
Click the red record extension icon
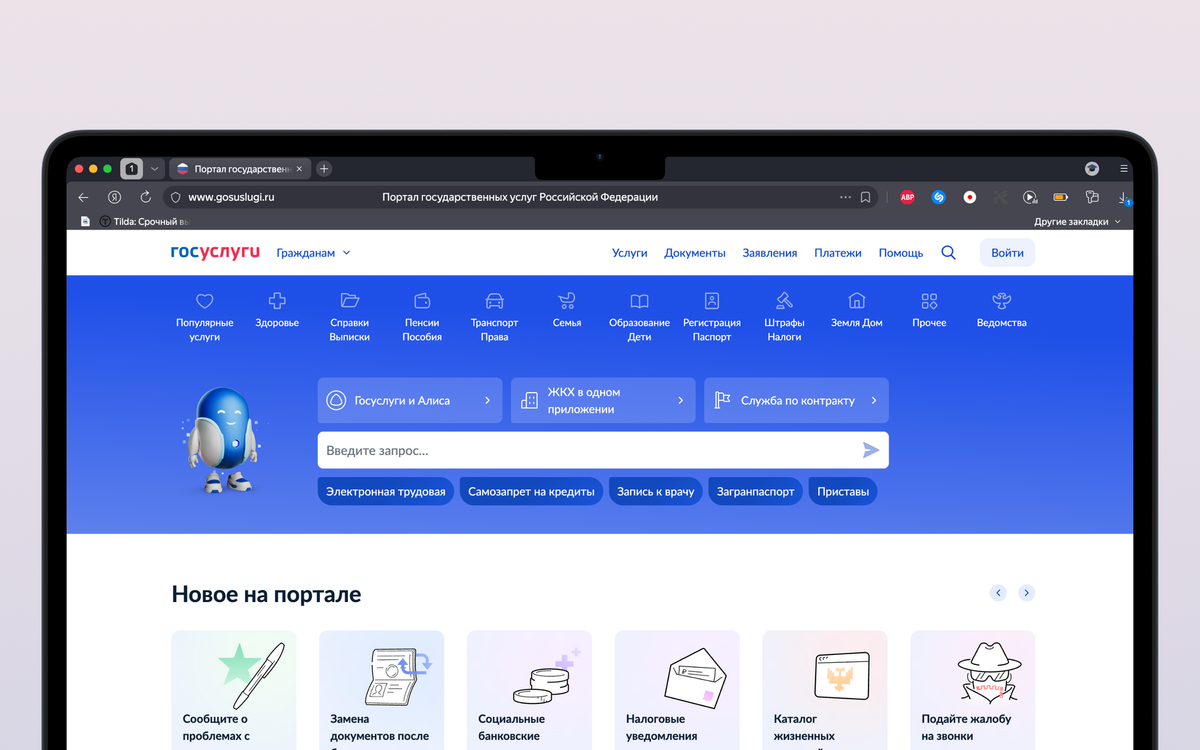point(969,197)
